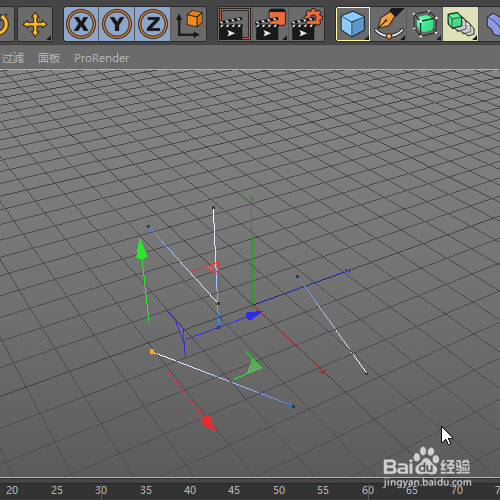Select the orange highlighted spline point
Image resolution: width=500 pixels, height=500 pixels.
pos(152,351)
